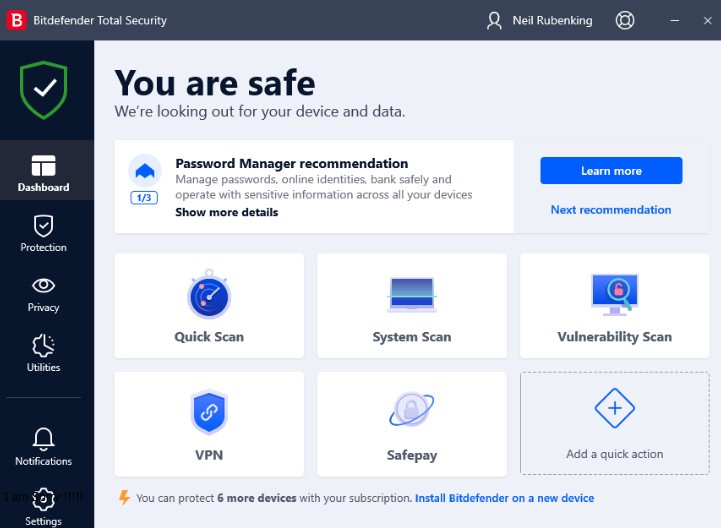This screenshot has width=721, height=528.
Task: Click the 'You are safe' heading
Action: (x=215, y=83)
